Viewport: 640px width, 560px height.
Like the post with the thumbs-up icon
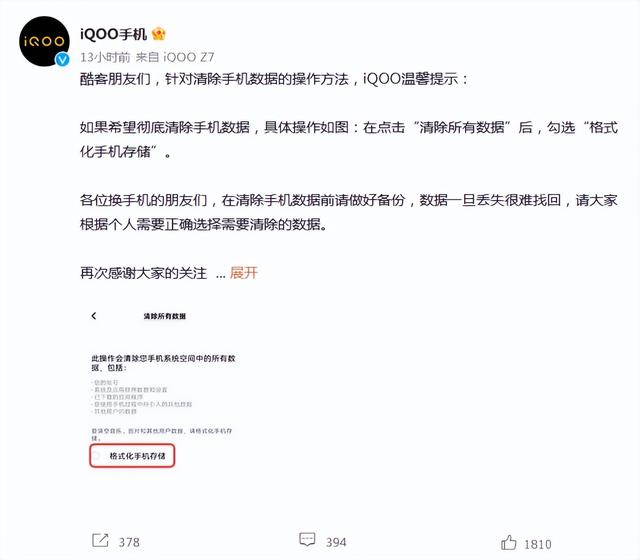point(509,542)
